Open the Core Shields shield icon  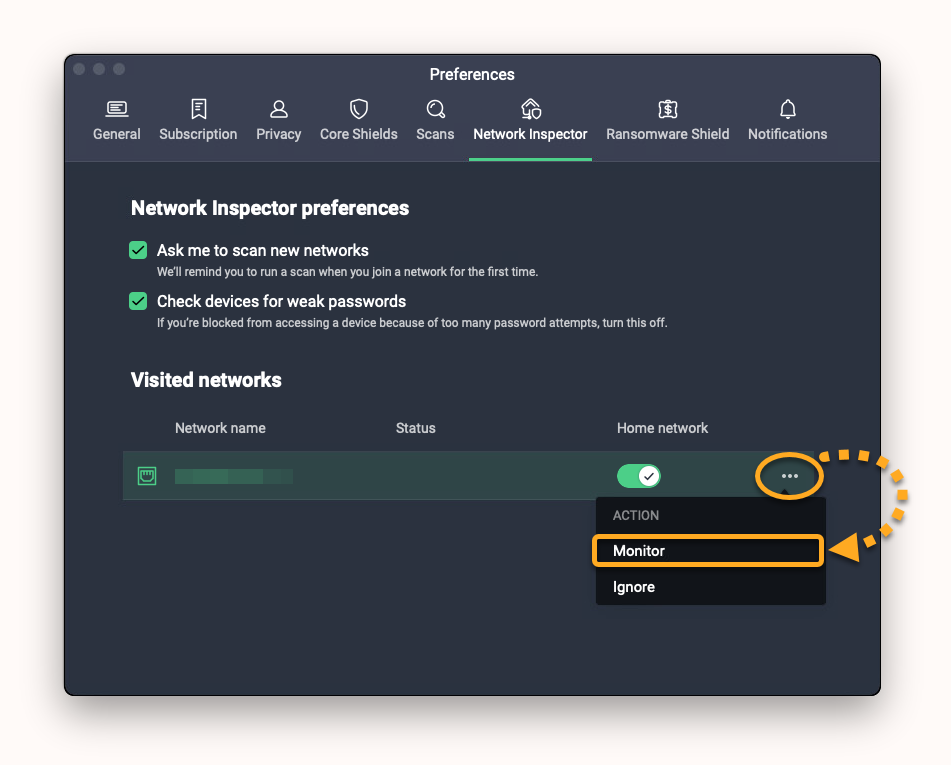358,108
